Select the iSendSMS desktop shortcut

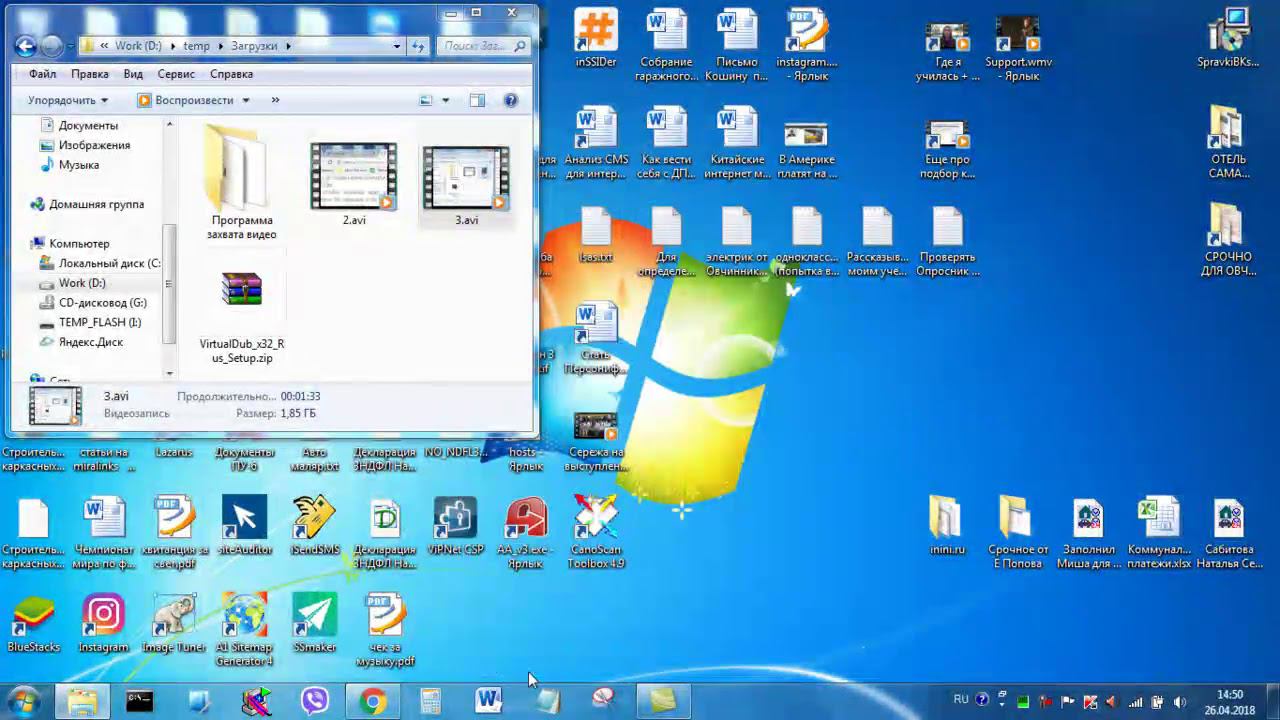[x=315, y=527]
